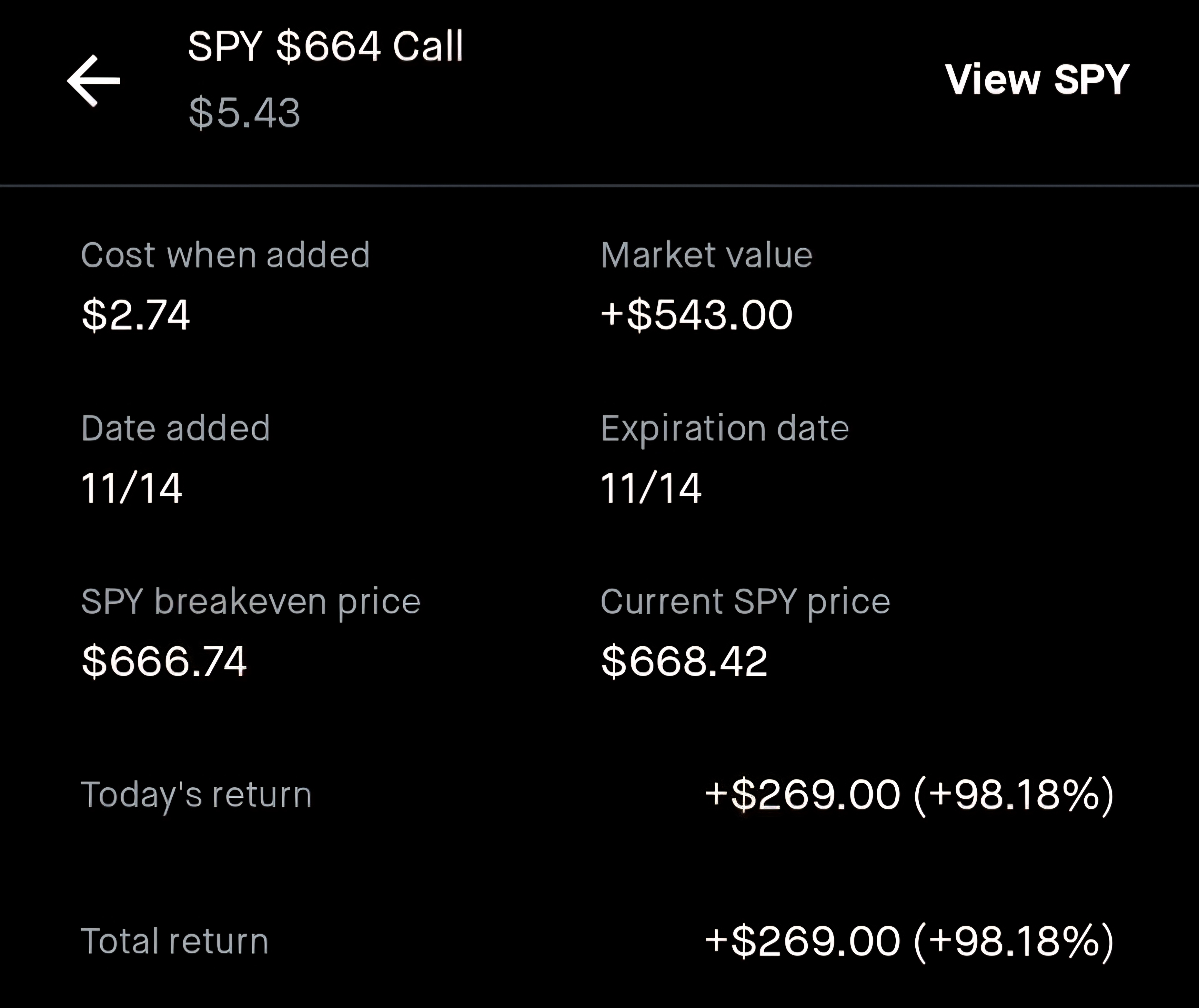Click the Total return label
The image size is (1199, 1008).
coord(174,941)
